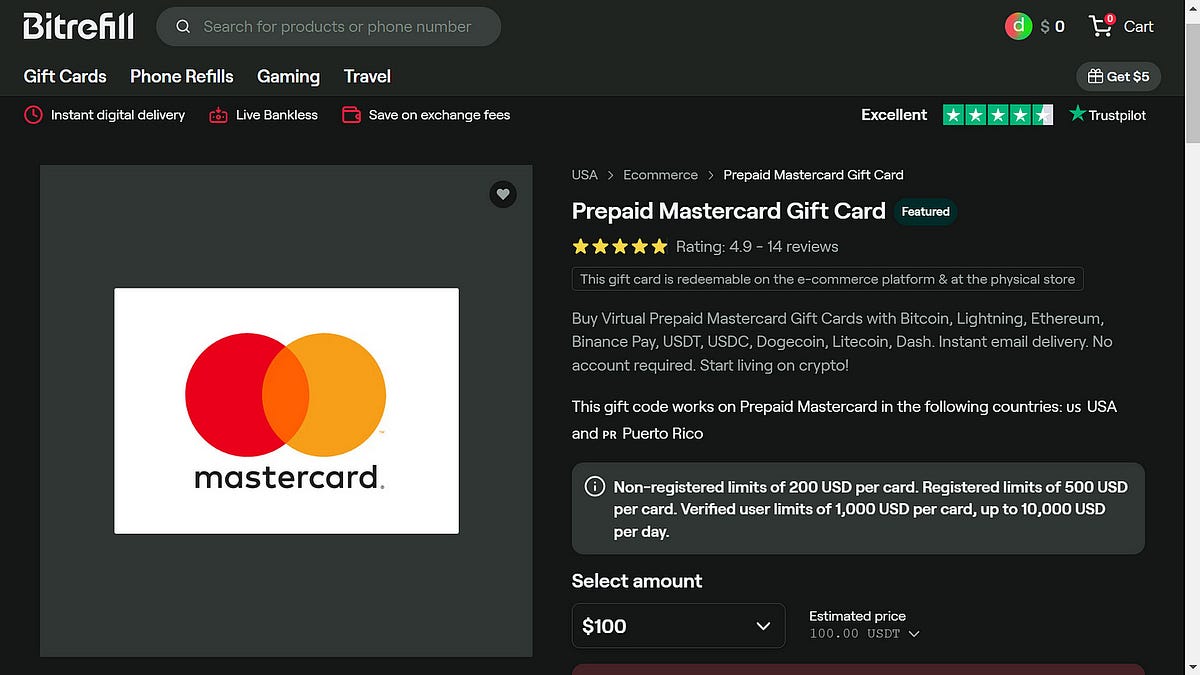Click the Bitrefill logo

tap(79, 26)
